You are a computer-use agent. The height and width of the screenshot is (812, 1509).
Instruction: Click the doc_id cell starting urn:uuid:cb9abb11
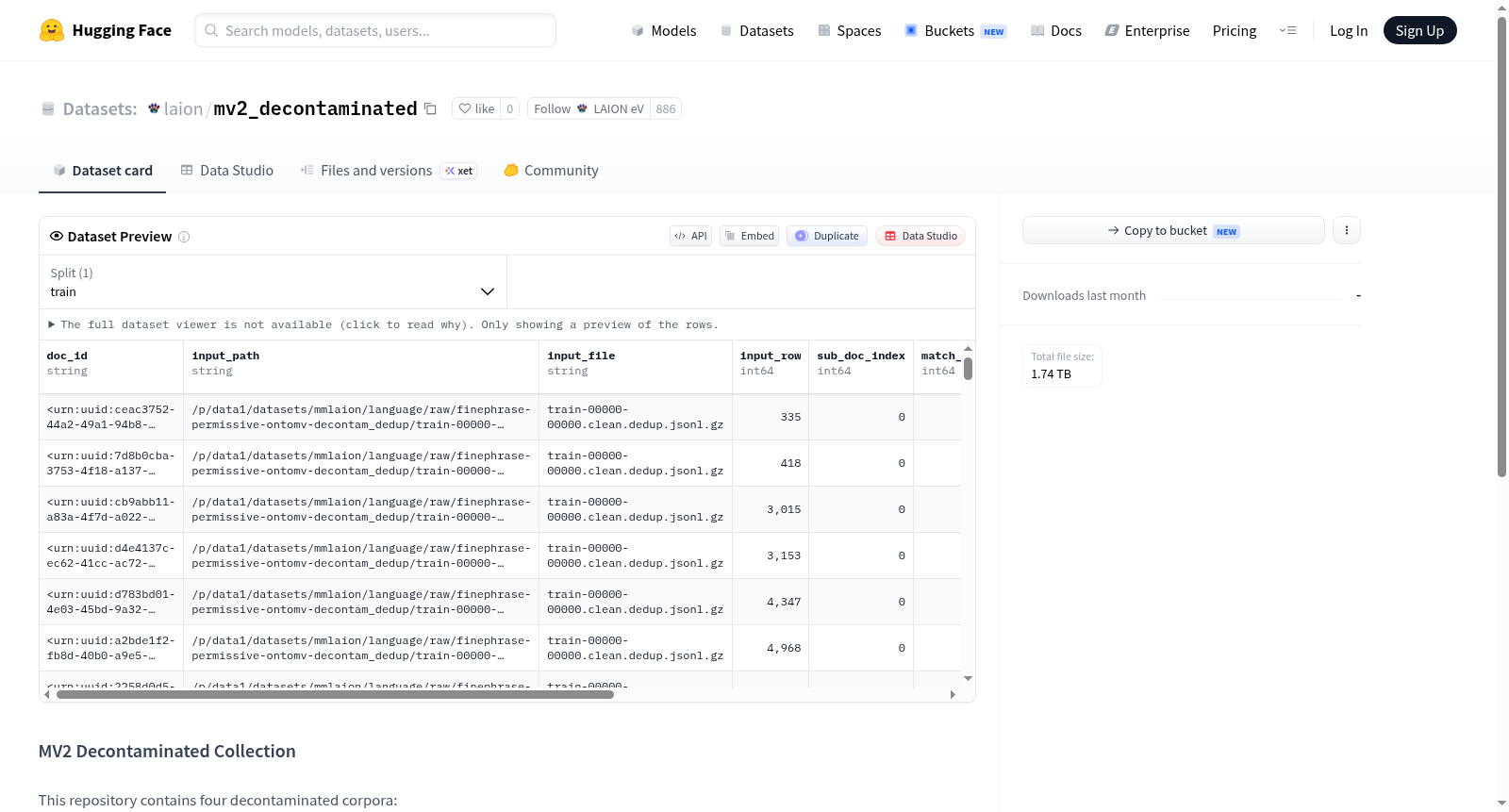pyautogui.click(x=111, y=509)
